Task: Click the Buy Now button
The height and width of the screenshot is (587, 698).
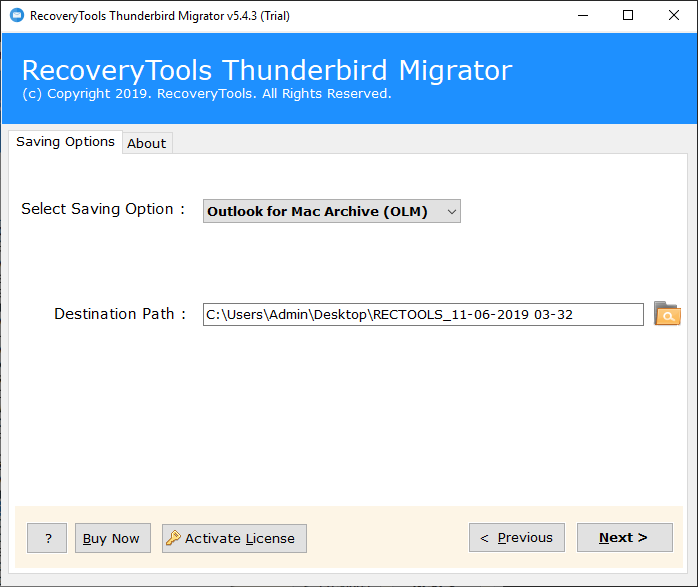Action: (113, 538)
